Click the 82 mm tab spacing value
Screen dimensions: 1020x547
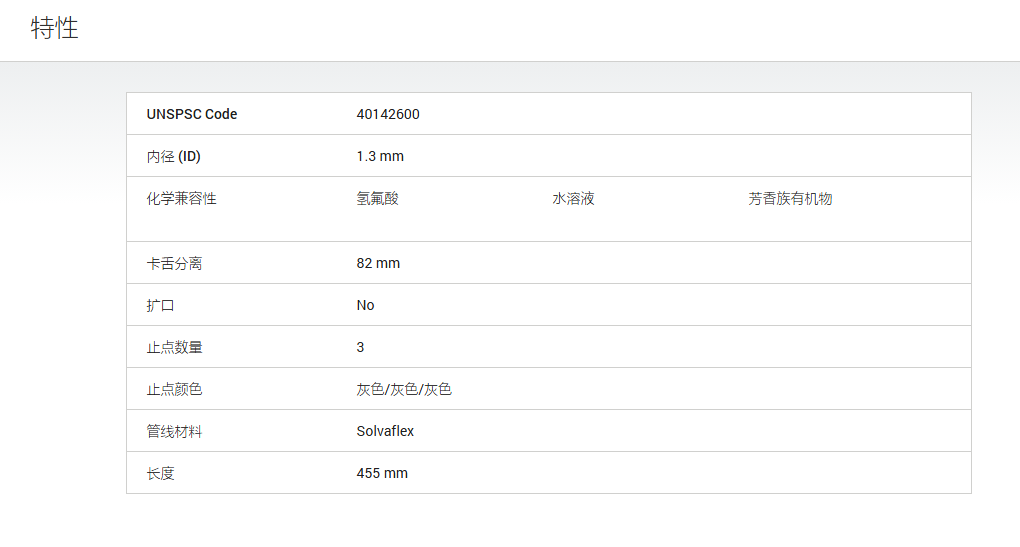[x=378, y=263]
